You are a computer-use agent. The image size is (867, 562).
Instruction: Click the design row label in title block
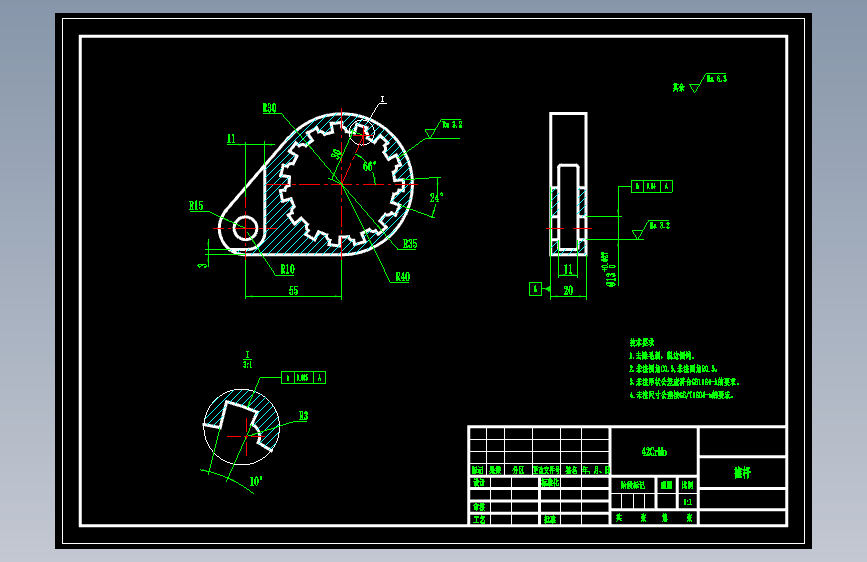point(479,482)
